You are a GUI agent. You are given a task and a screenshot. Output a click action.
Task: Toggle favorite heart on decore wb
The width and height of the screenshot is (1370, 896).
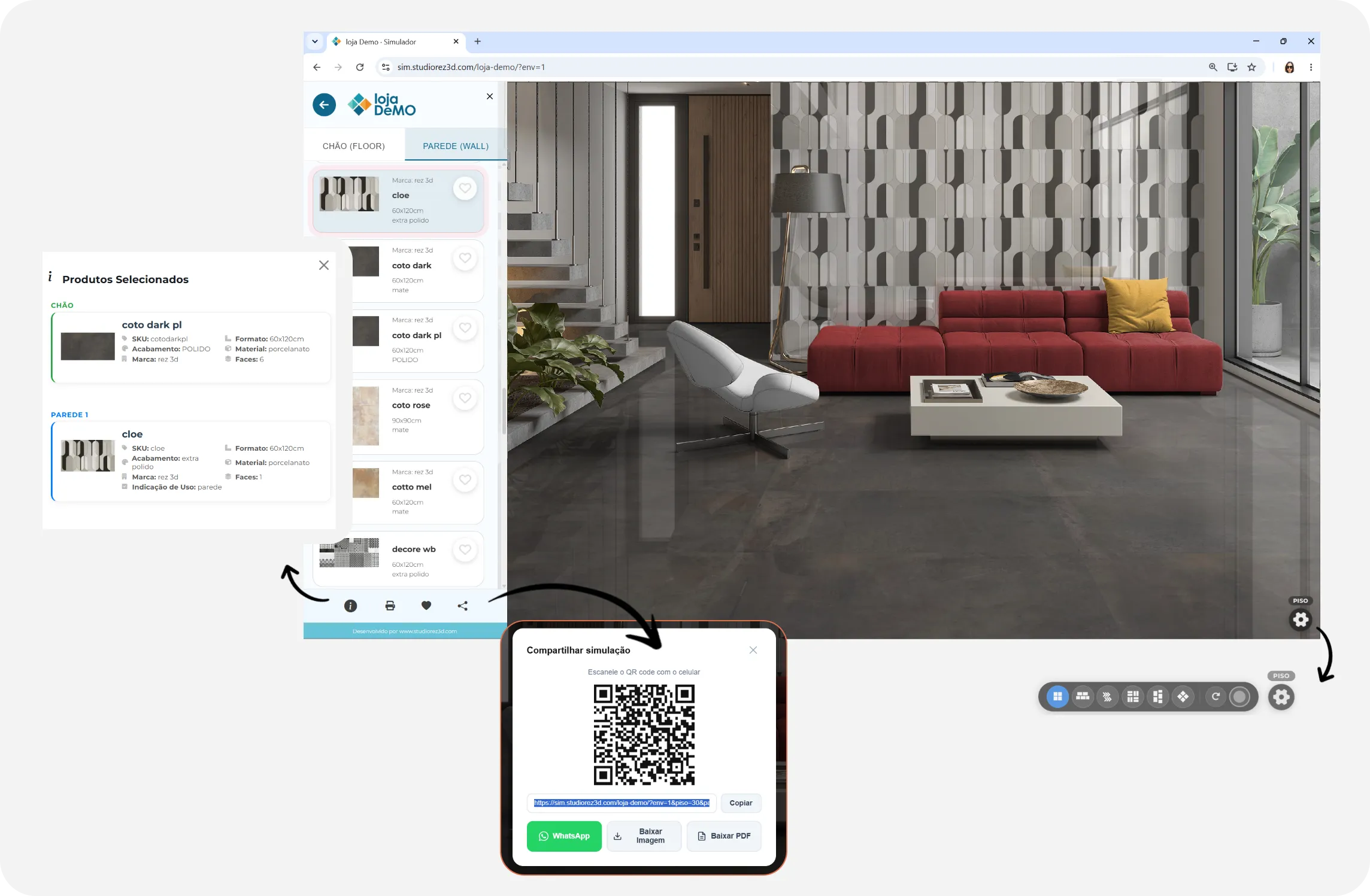click(465, 549)
